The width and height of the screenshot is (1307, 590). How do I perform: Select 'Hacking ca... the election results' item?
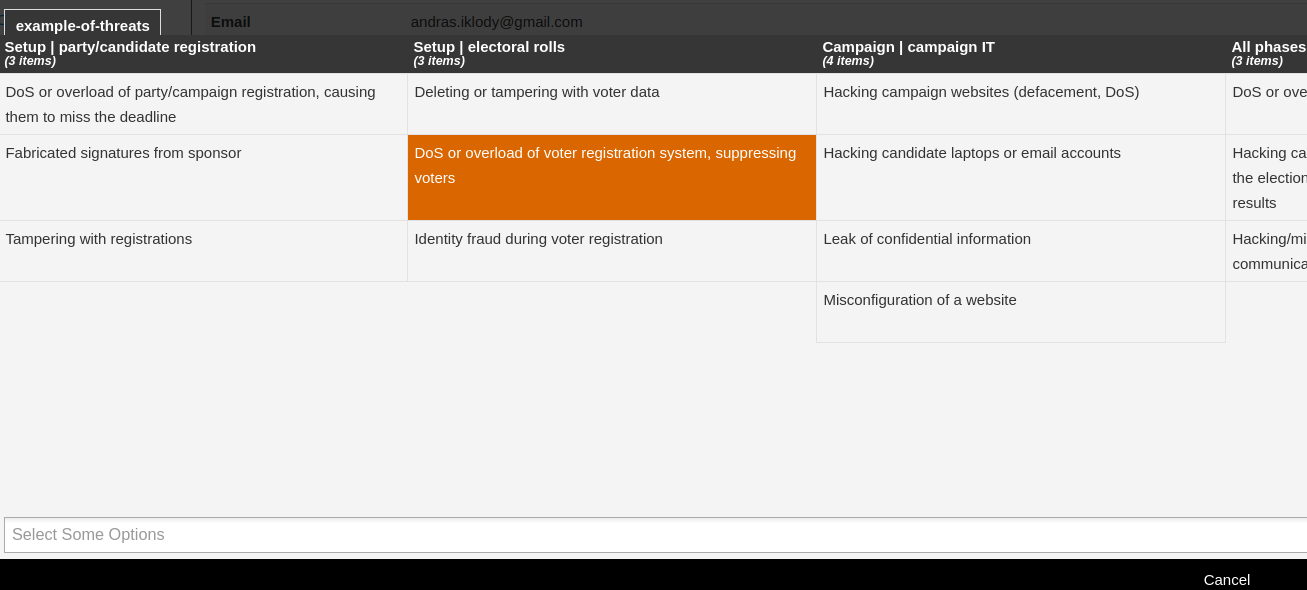(1268, 177)
